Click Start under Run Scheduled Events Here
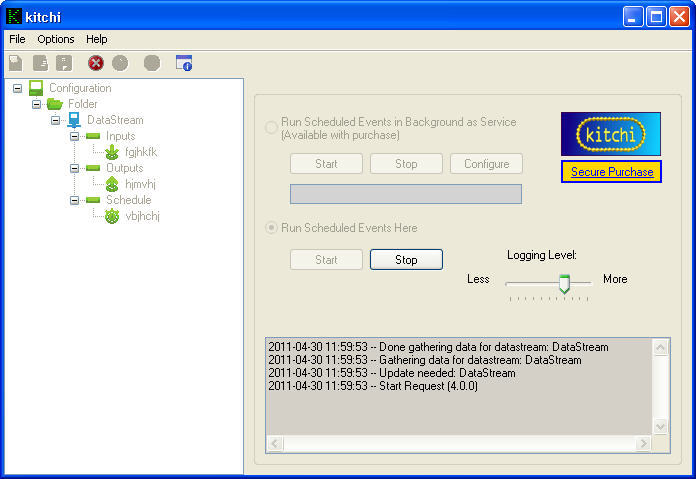This screenshot has height=479, width=696. (326, 260)
